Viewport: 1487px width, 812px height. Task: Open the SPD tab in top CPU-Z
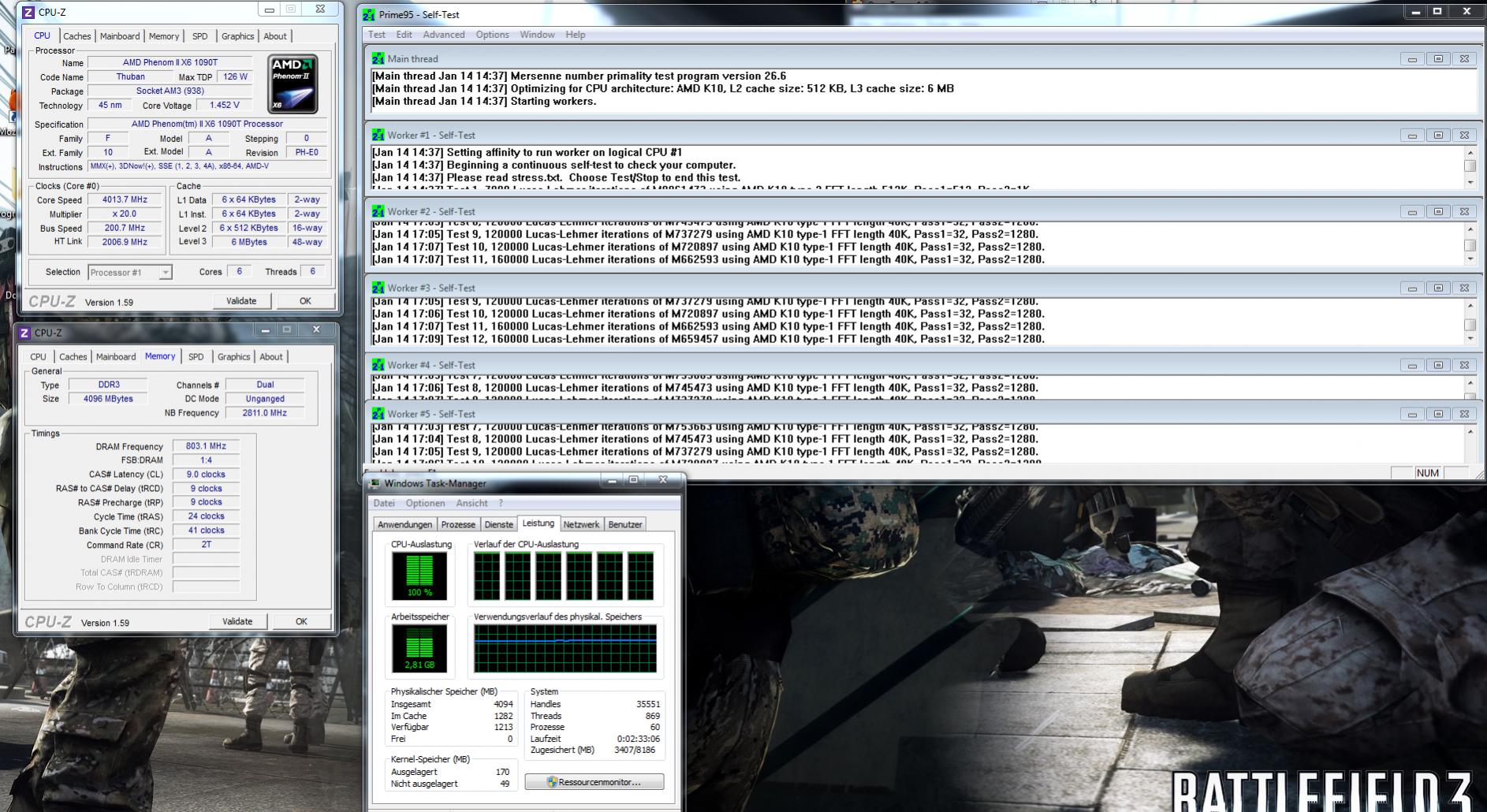200,36
